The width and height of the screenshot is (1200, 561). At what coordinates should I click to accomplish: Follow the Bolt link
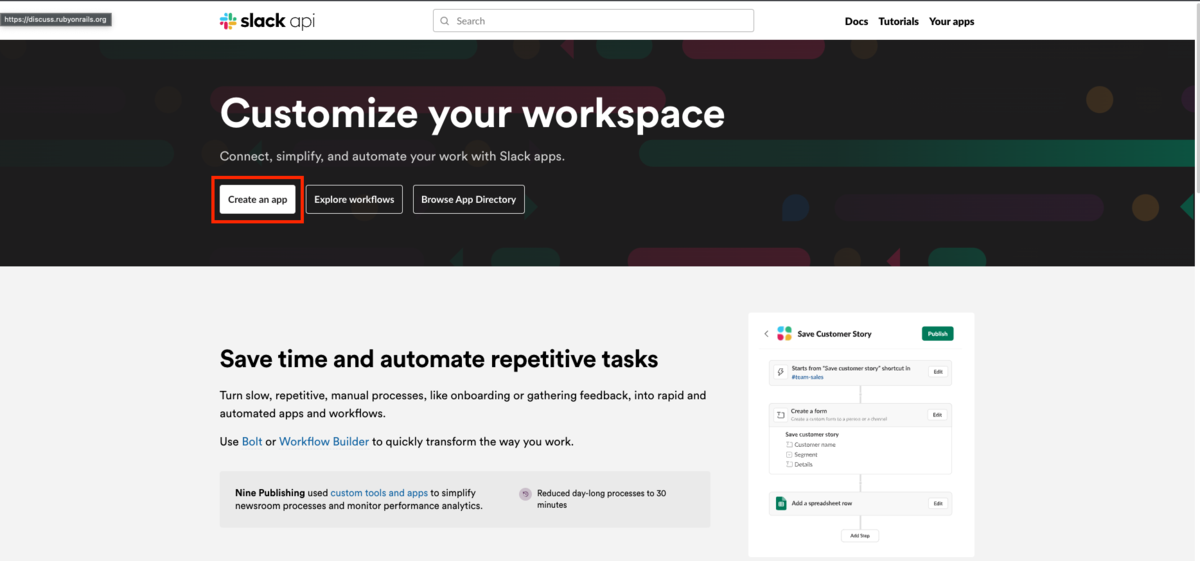[252, 441]
